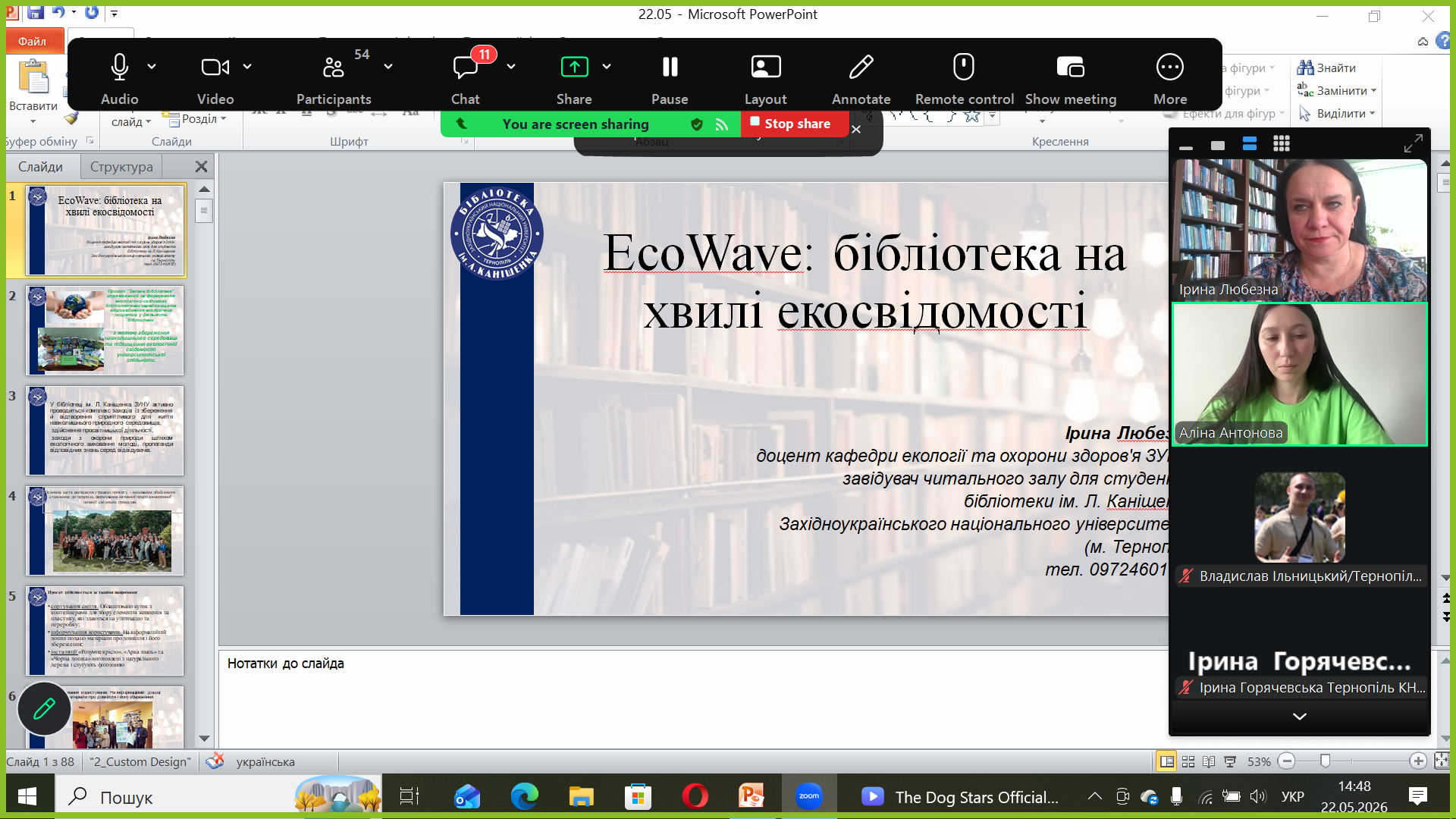Image resolution: width=1456 pixels, height=819 pixels.
Task: Expand the Chat options arrow
Action: click(511, 67)
